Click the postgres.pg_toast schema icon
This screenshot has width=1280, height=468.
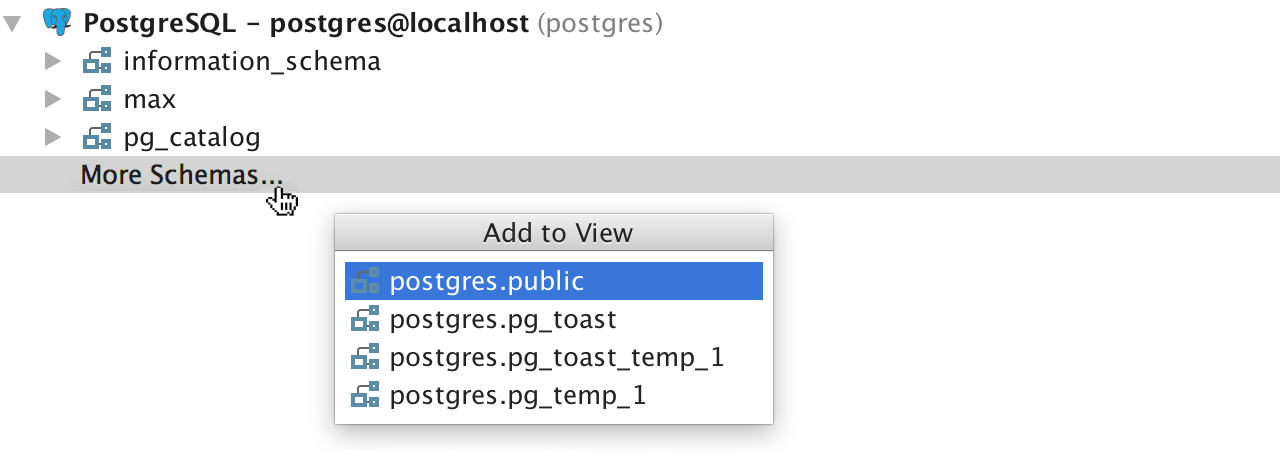click(365, 320)
